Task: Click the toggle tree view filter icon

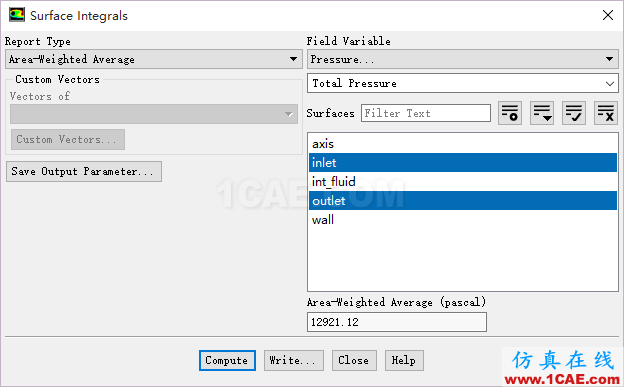Action: tap(510, 113)
